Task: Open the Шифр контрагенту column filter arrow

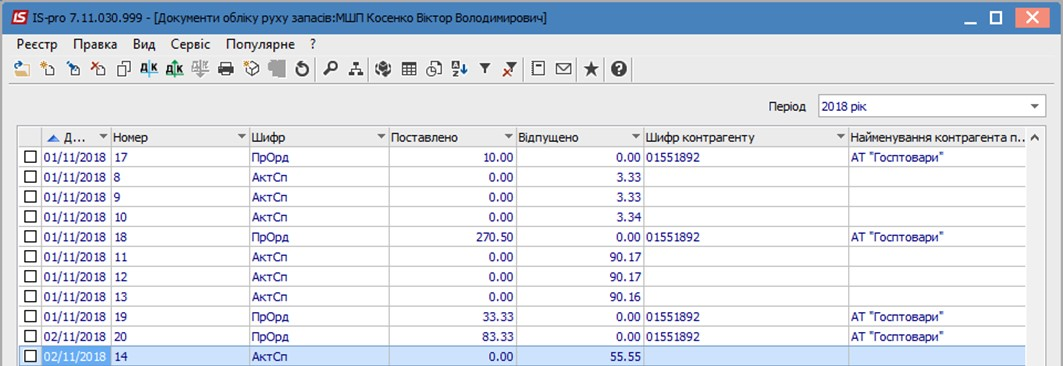Action: [841, 137]
